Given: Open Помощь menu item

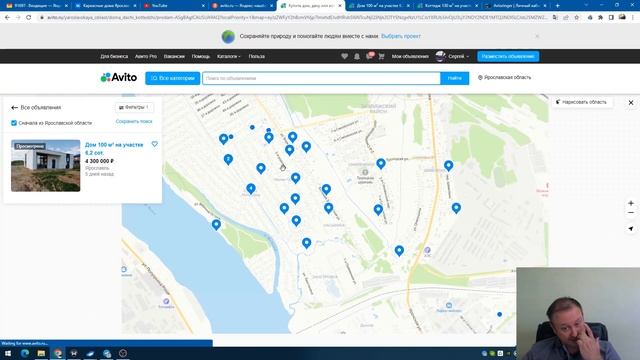Looking at the screenshot, I should [201, 56].
